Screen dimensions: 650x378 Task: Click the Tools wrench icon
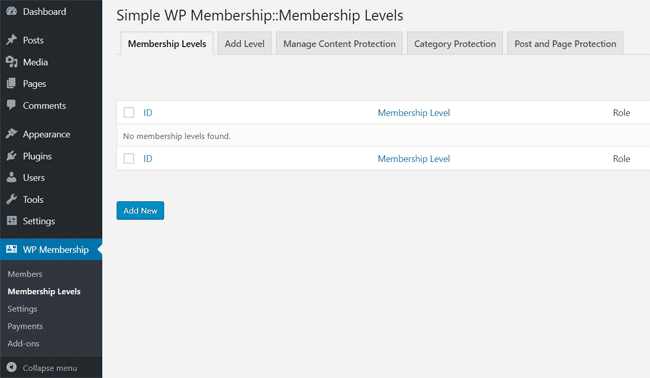click(12, 199)
